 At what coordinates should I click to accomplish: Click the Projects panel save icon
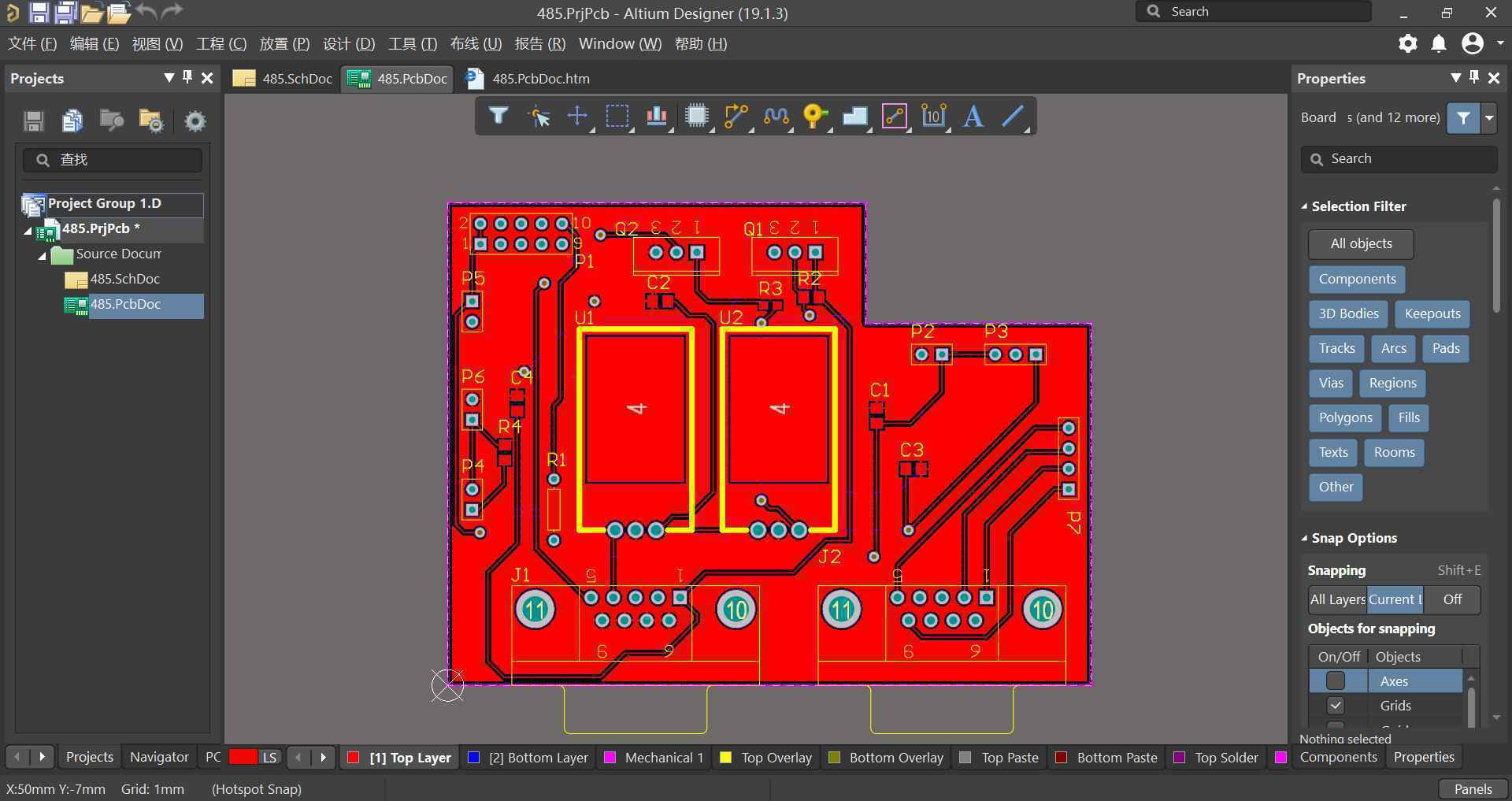click(33, 121)
